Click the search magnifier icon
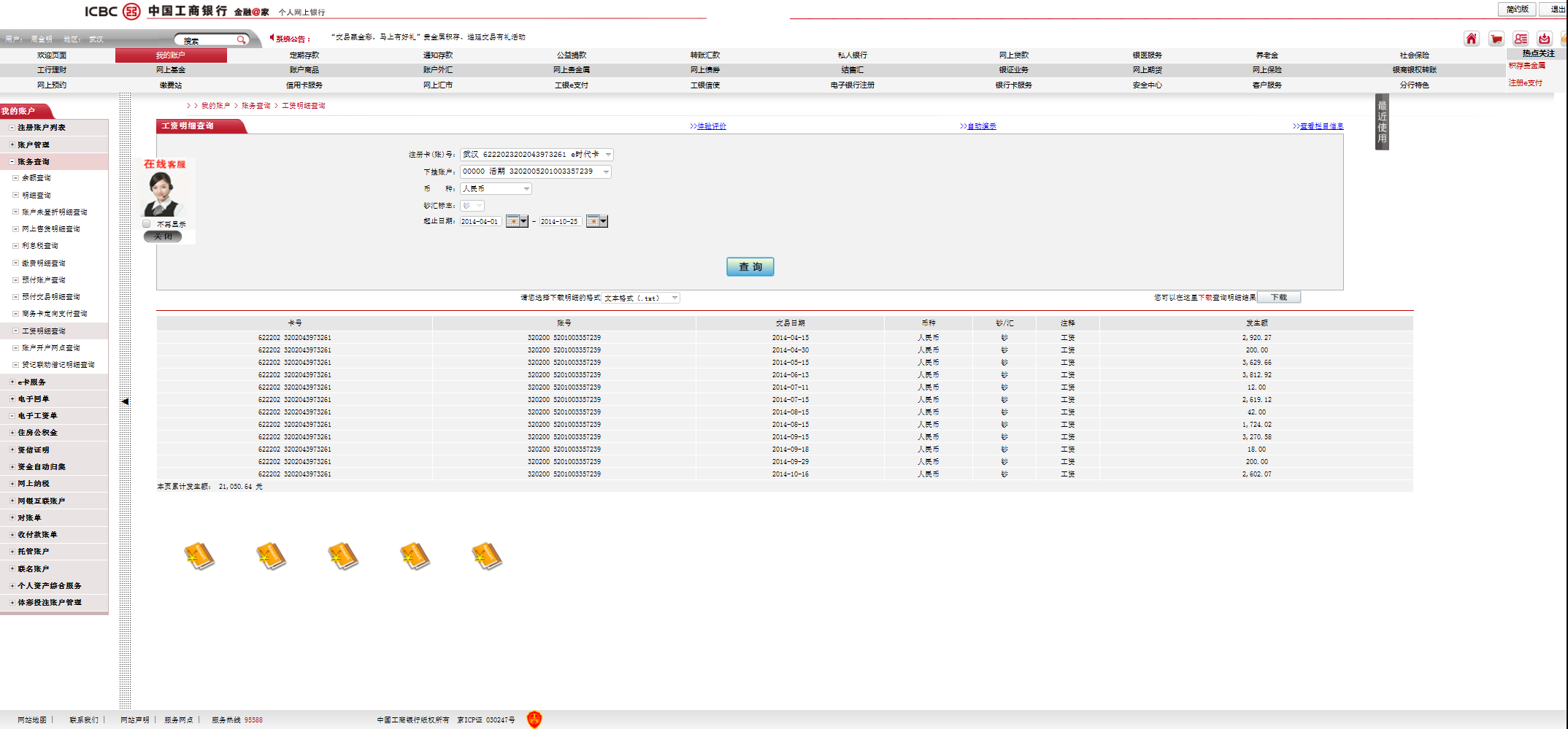1568x729 pixels. (x=241, y=40)
